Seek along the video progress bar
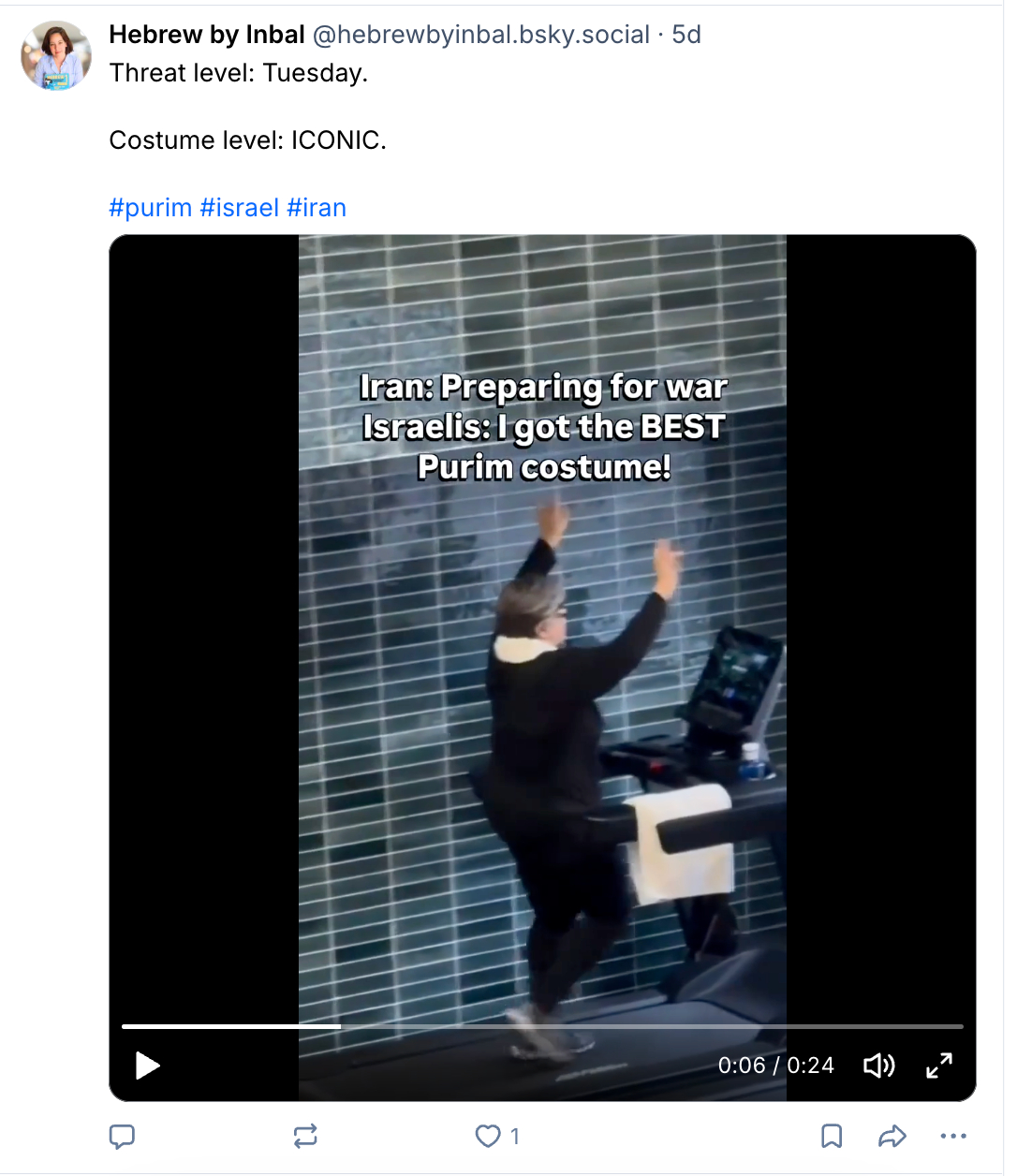This screenshot has width=1017, height=1176. tap(542, 1027)
